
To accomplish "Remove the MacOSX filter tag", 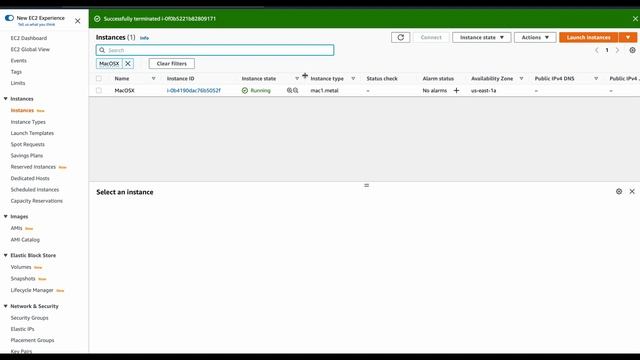I will (x=128, y=64).
